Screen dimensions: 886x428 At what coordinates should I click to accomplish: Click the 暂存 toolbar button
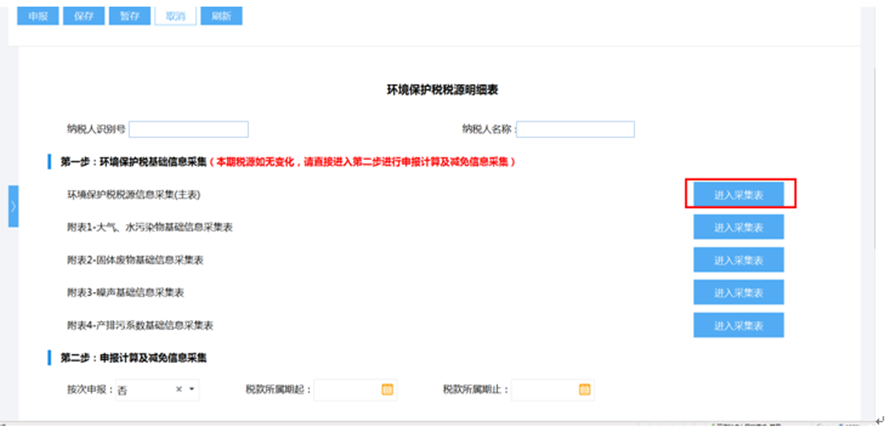(129, 17)
